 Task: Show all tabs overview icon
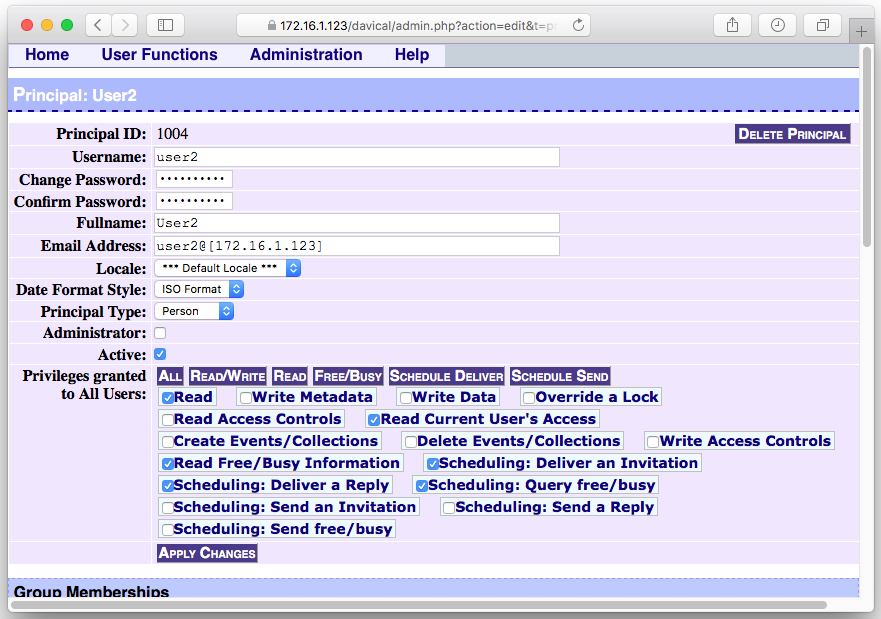click(823, 25)
